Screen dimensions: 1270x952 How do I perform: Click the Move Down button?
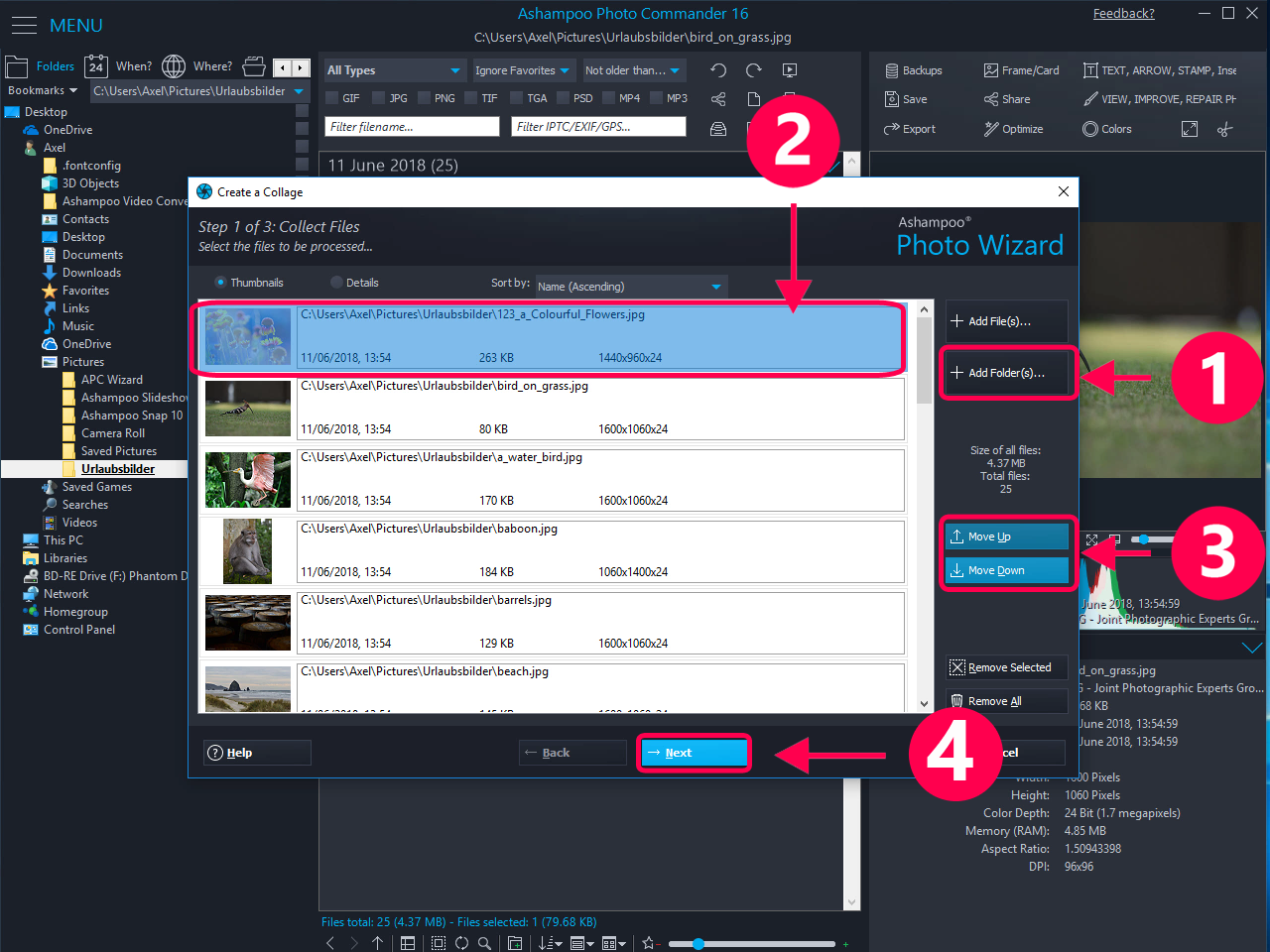coord(1006,570)
